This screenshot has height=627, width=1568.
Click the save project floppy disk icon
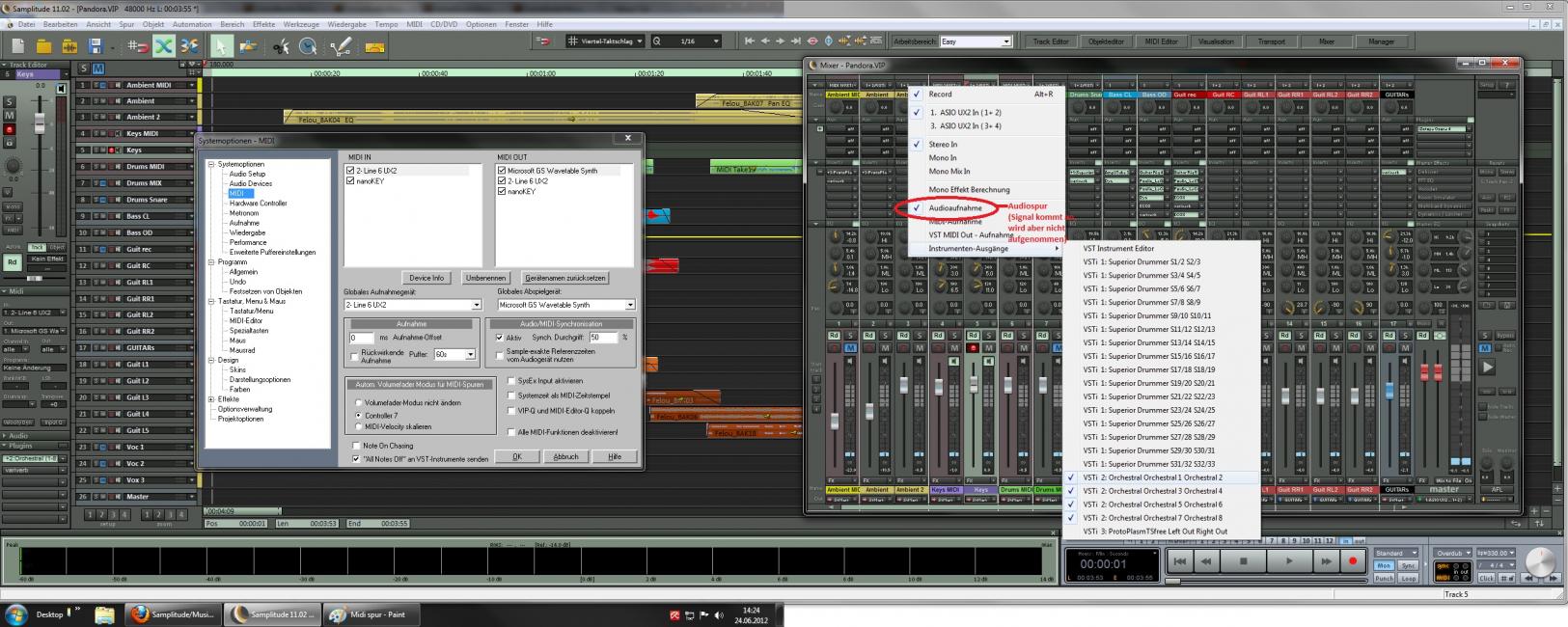pyautogui.click(x=95, y=45)
